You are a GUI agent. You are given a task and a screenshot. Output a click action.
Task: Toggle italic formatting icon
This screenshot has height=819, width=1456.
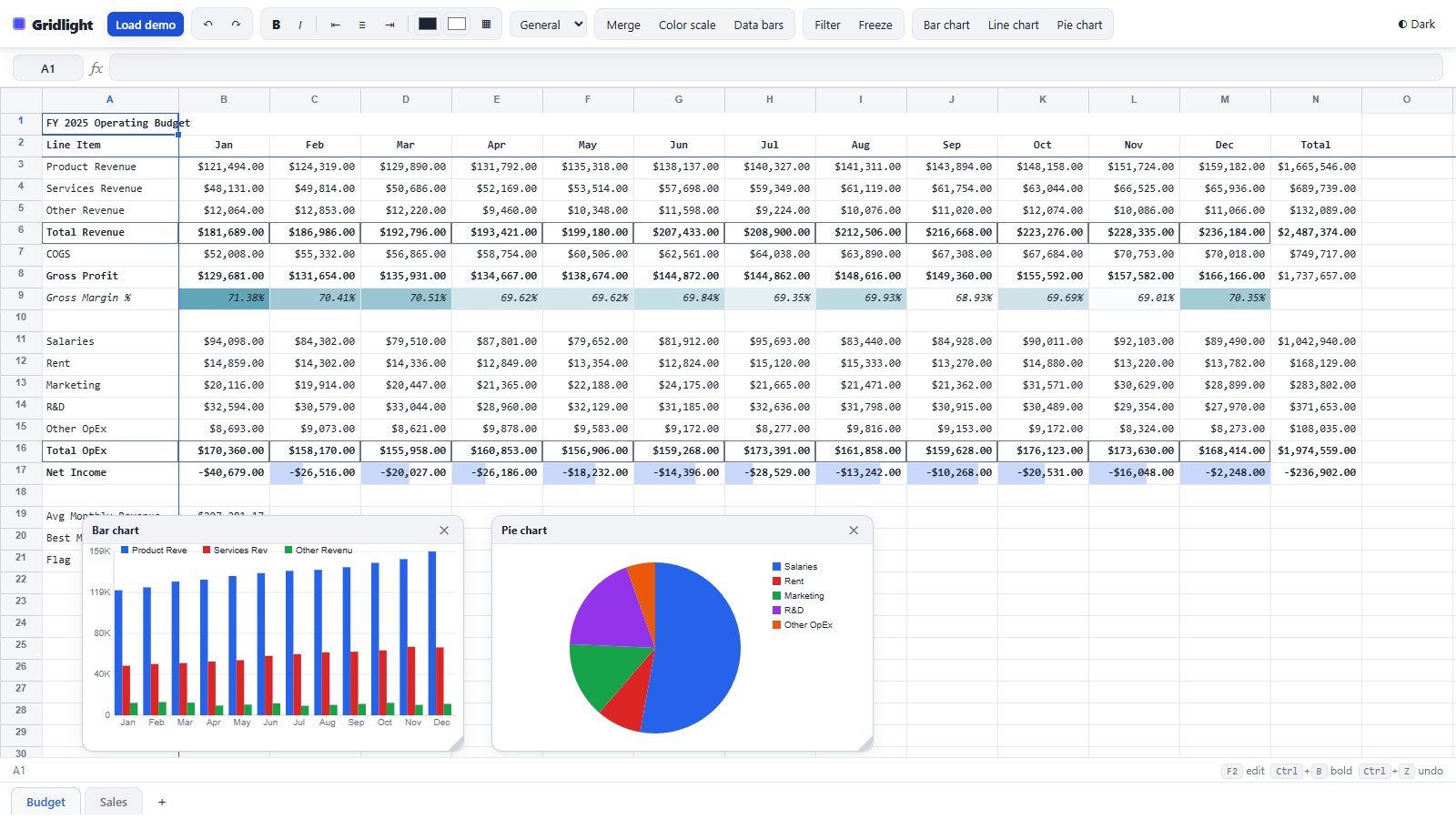[x=300, y=25]
